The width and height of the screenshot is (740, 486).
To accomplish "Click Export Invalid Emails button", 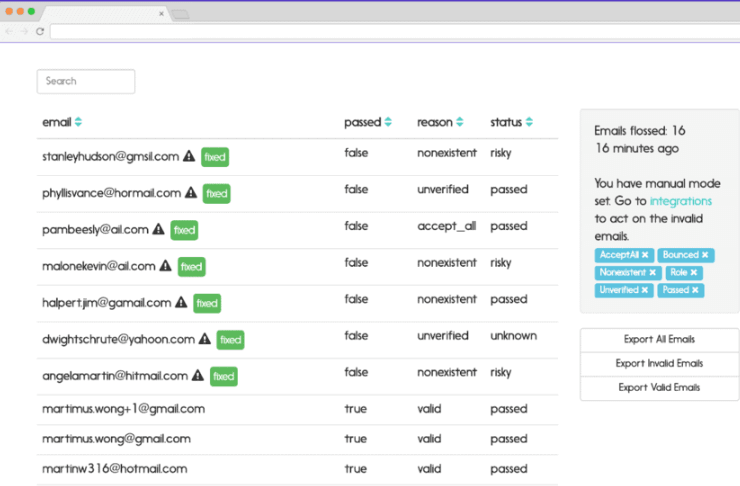I will pos(659,364).
